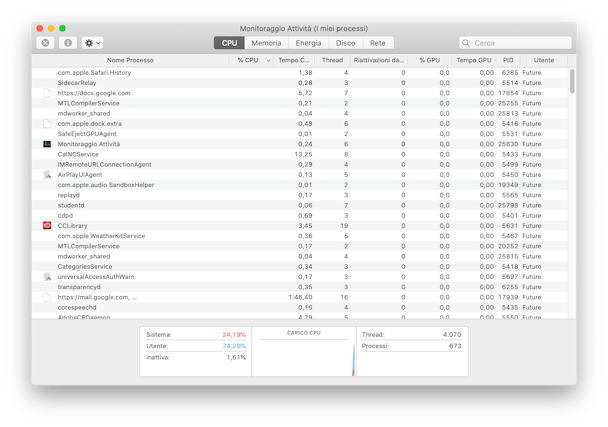Click the Monitoraggio Attività app icon
608x427 pixels.
[47, 144]
